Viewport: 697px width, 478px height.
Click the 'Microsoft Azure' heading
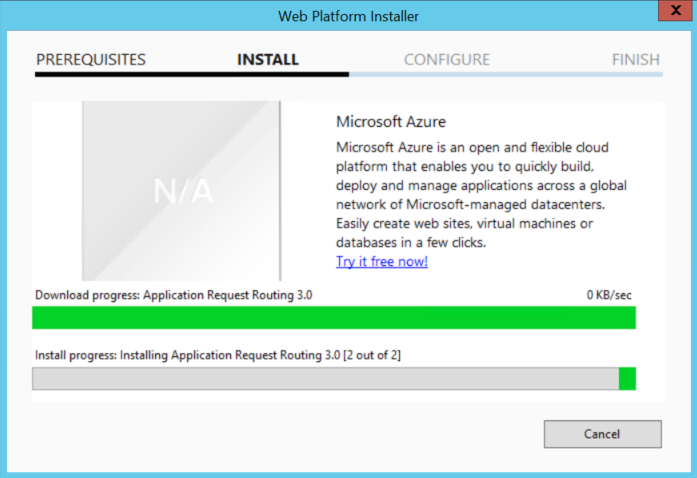pos(391,121)
